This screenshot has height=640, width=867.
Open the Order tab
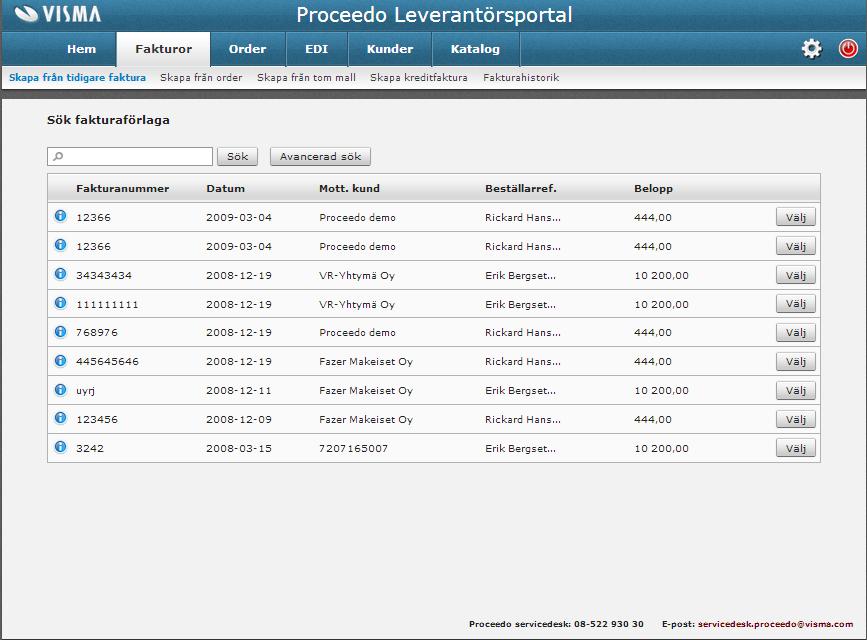tap(248, 49)
